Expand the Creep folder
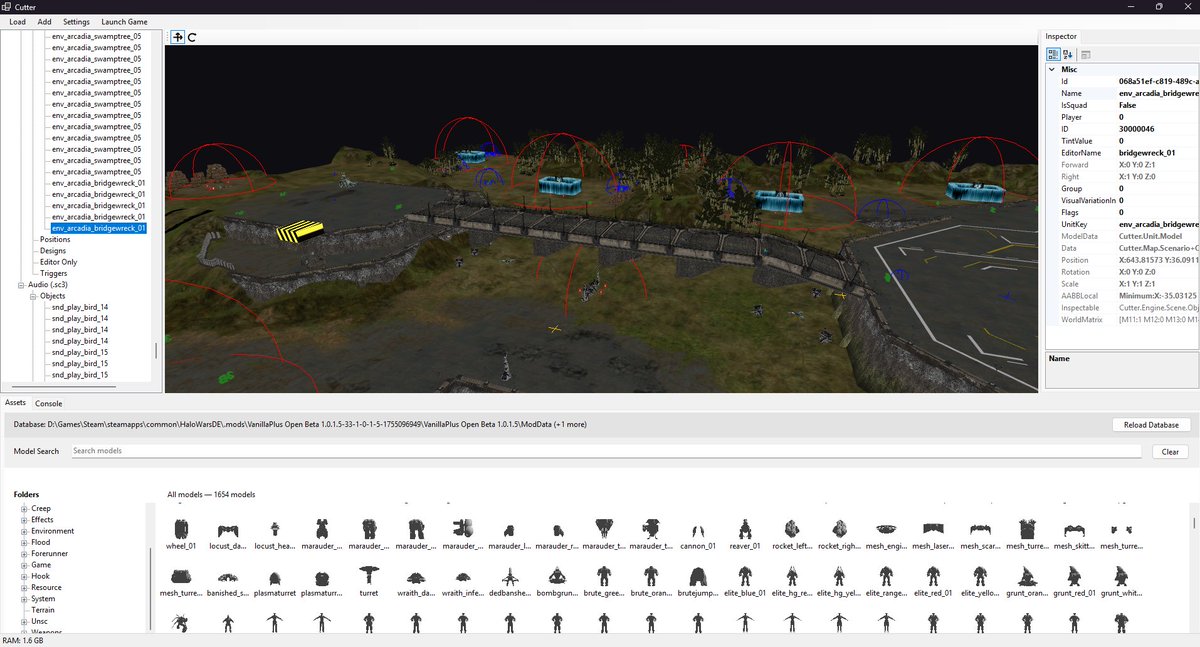1200x647 pixels. click(x=24, y=509)
